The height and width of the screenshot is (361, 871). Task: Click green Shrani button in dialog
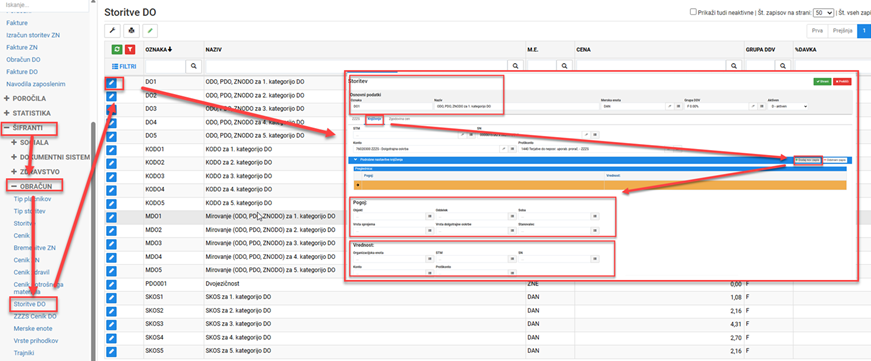822,82
